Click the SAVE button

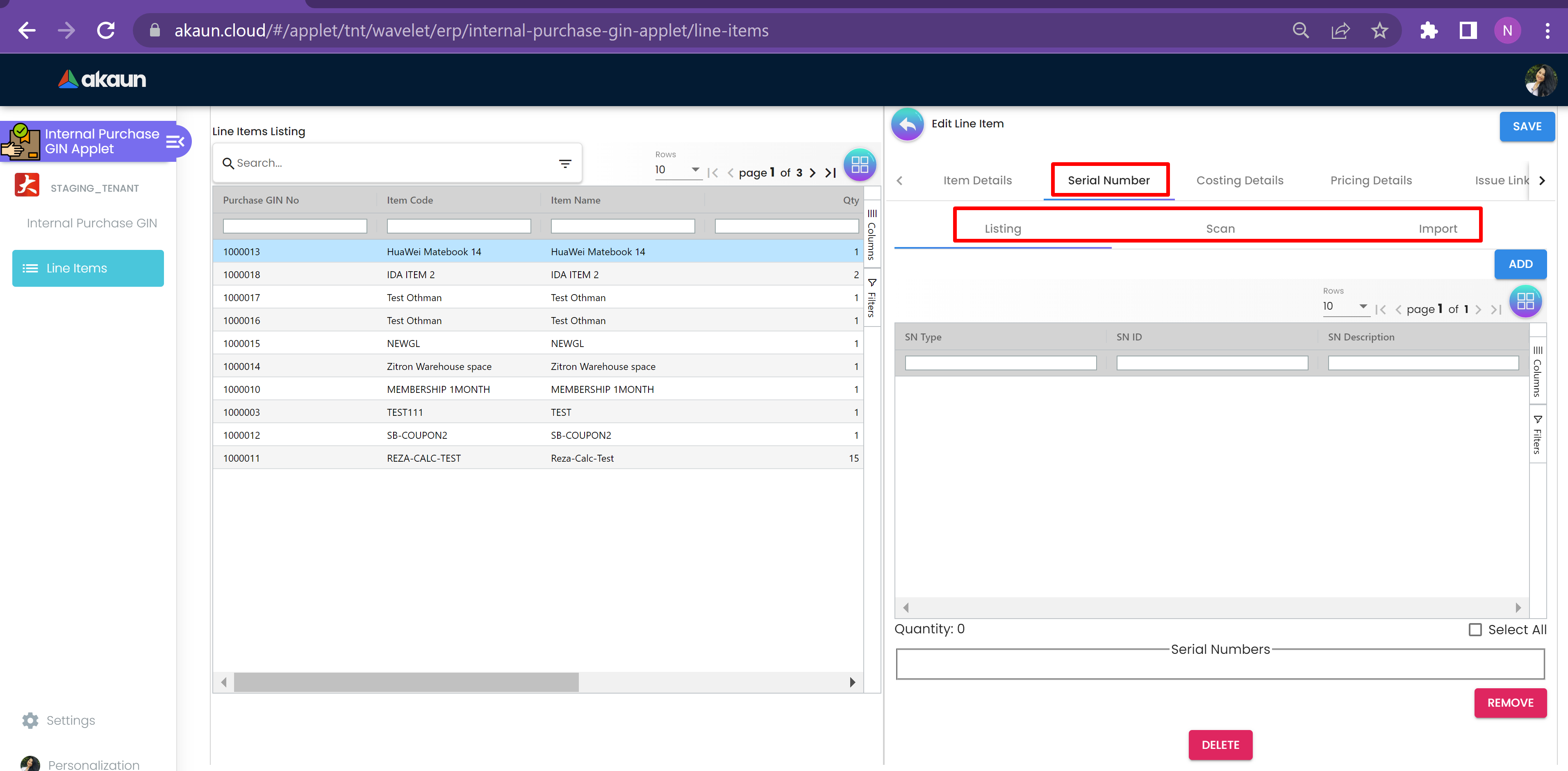click(1527, 127)
